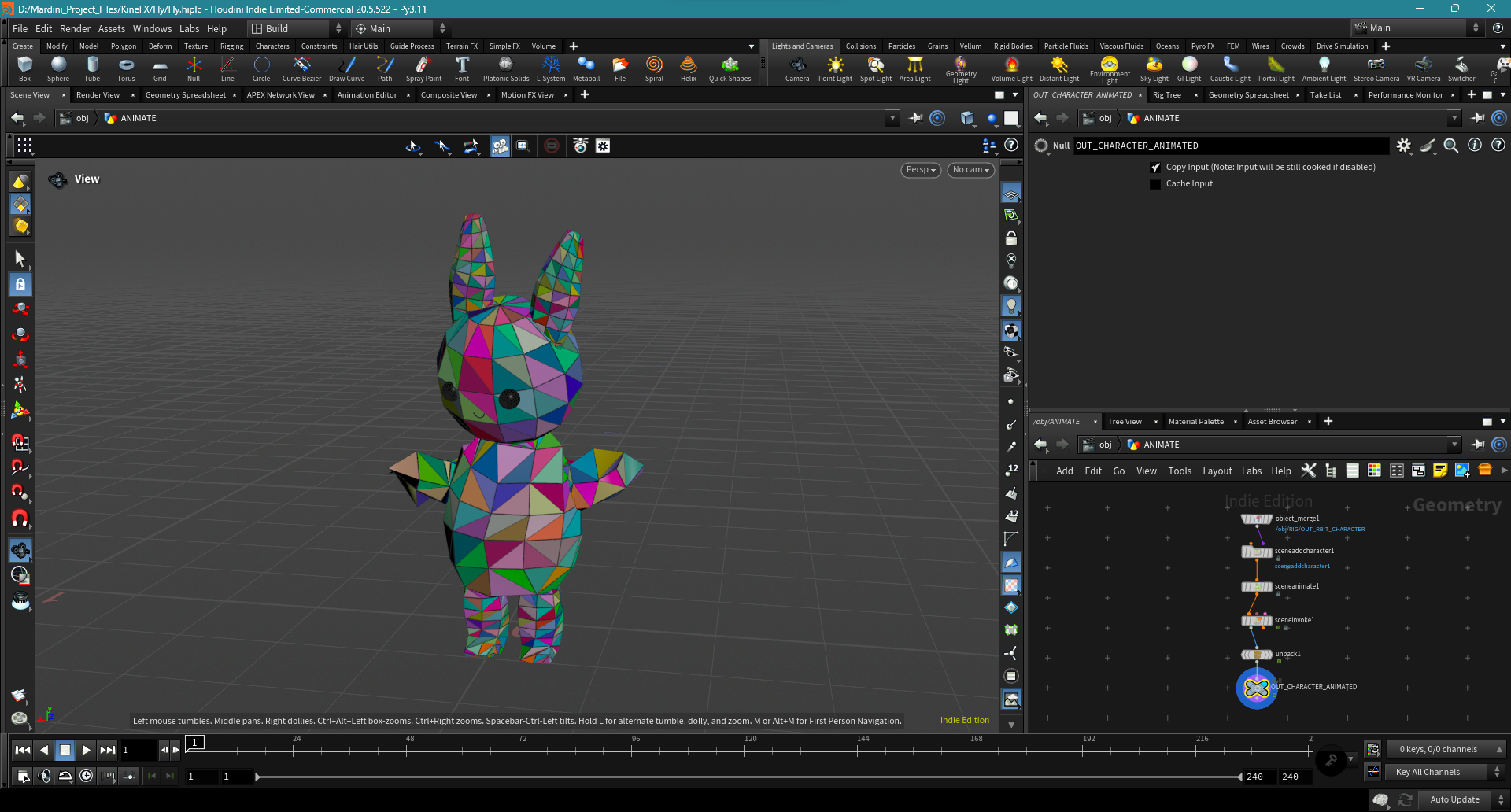Select the Sphere shelf tool
The image size is (1511, 812).
[x=58, y=69]
